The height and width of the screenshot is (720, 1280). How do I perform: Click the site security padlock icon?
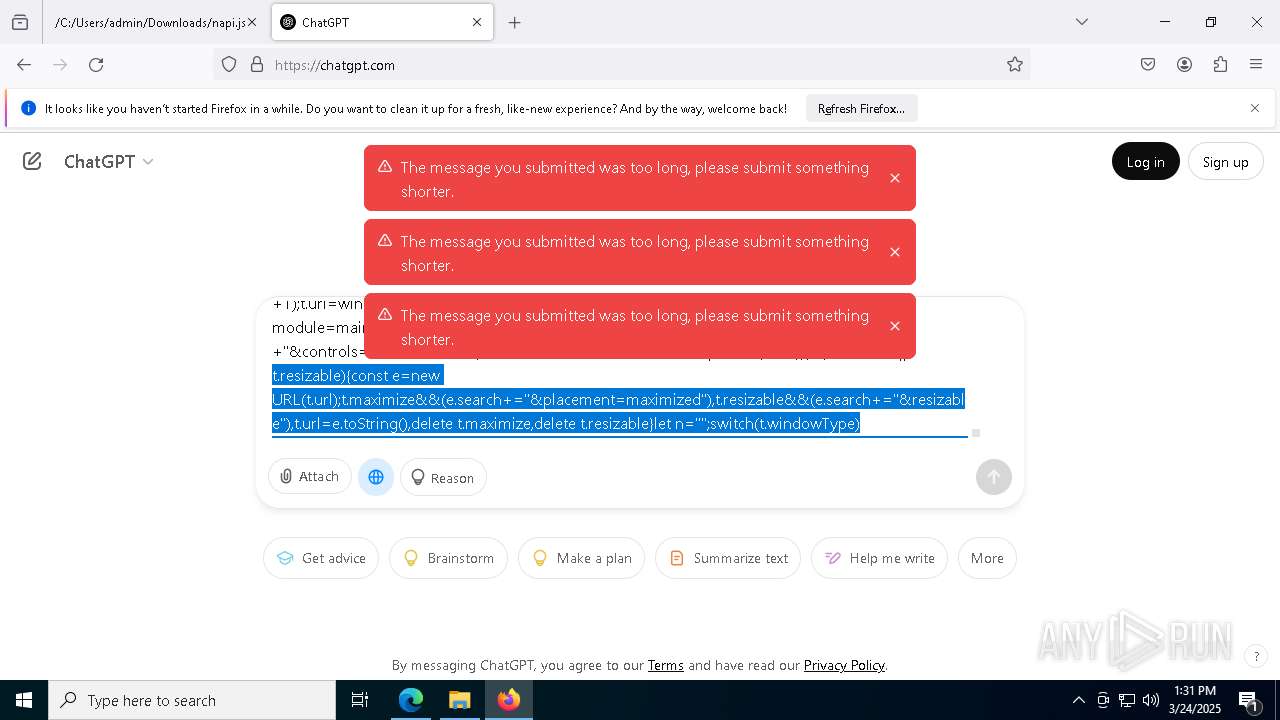point(257,65)
